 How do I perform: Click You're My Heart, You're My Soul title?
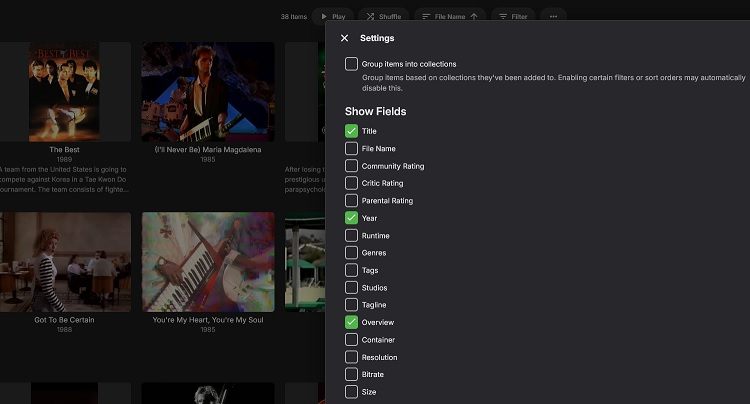coord(207,320)
